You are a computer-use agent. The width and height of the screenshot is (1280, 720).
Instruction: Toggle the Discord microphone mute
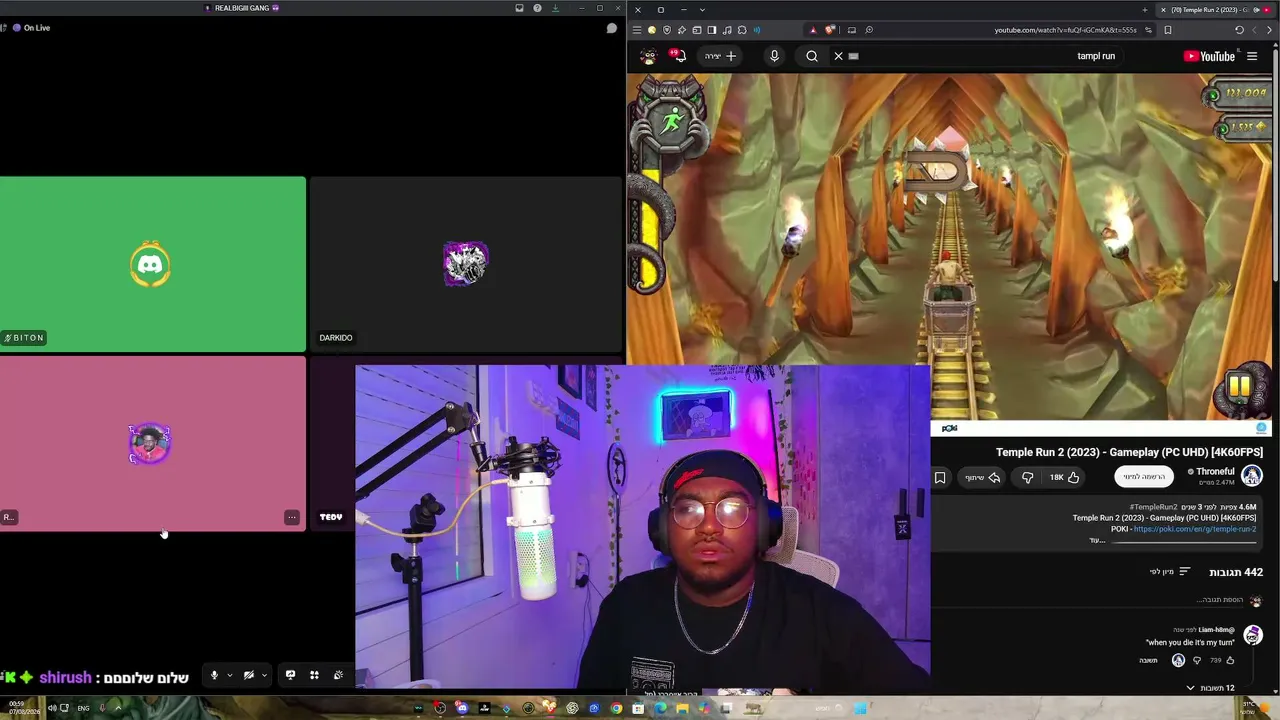(x=214, y=675)
